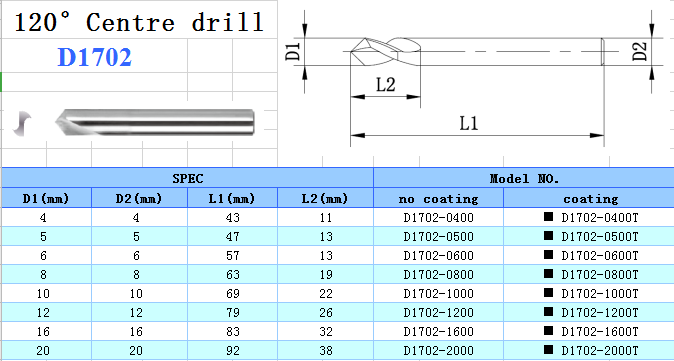The width and height of the screenshot is (674, 361).
Task: Click L1 value 63 in the D1702-0800 row
Action: click(233, 275)
